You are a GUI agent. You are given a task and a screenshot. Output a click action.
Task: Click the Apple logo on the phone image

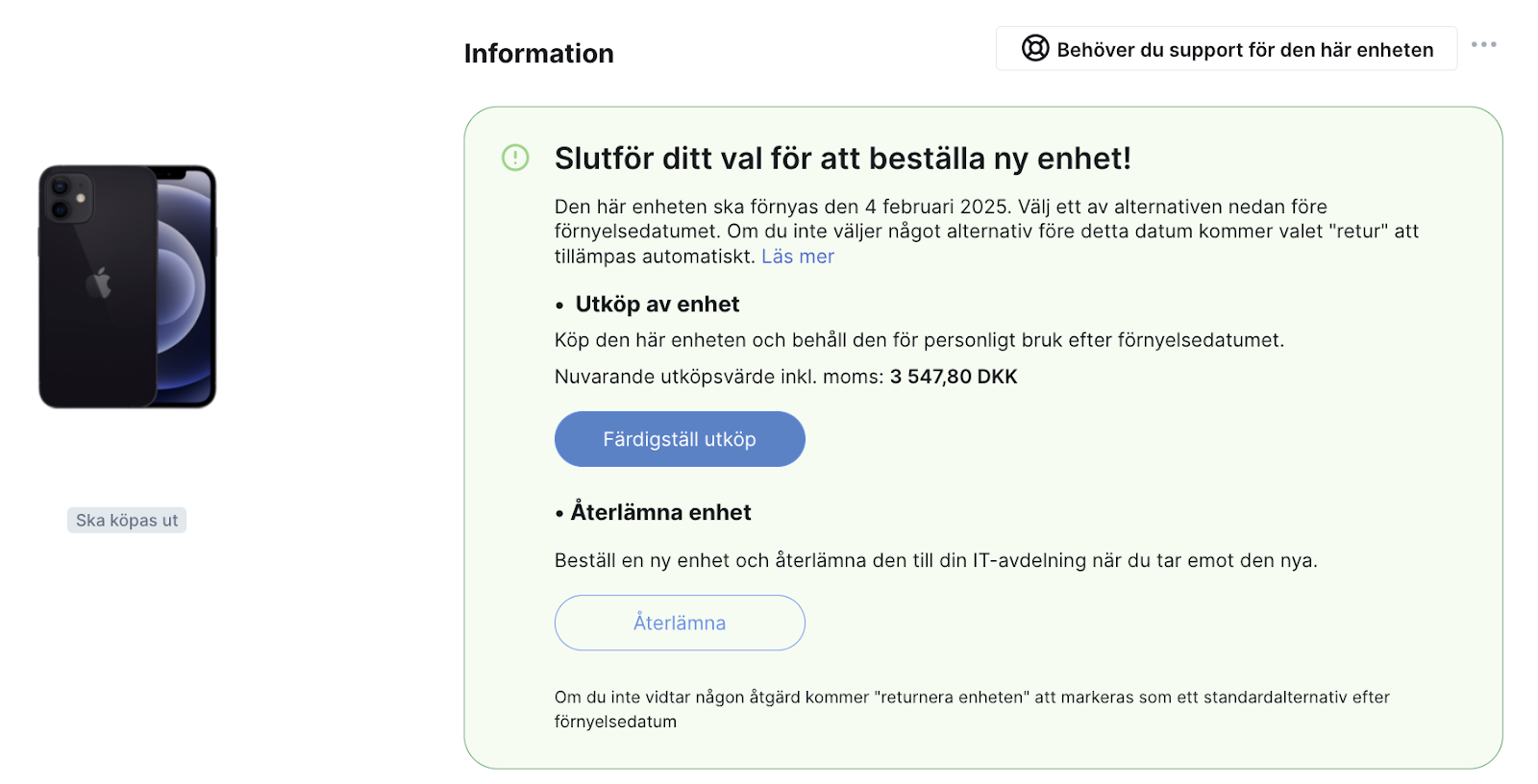99,283
